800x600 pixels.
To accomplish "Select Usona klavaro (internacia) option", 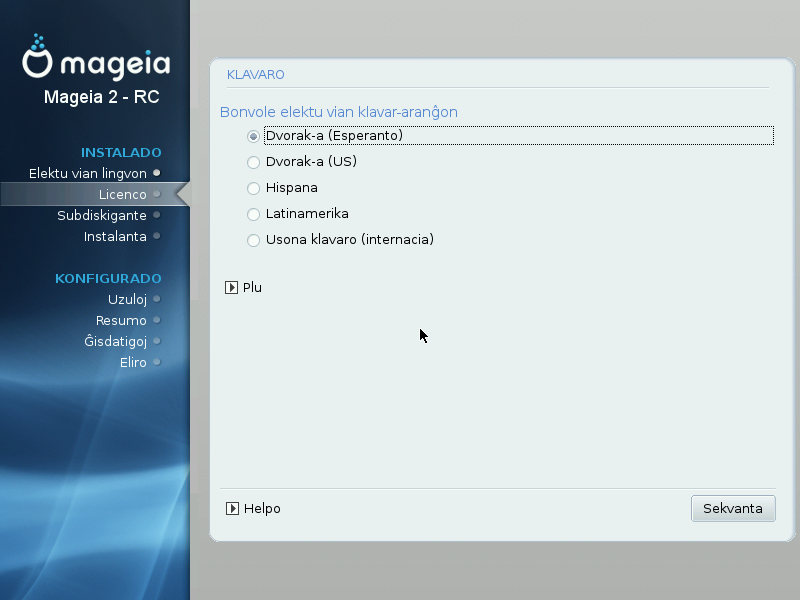I will (253, 240).
